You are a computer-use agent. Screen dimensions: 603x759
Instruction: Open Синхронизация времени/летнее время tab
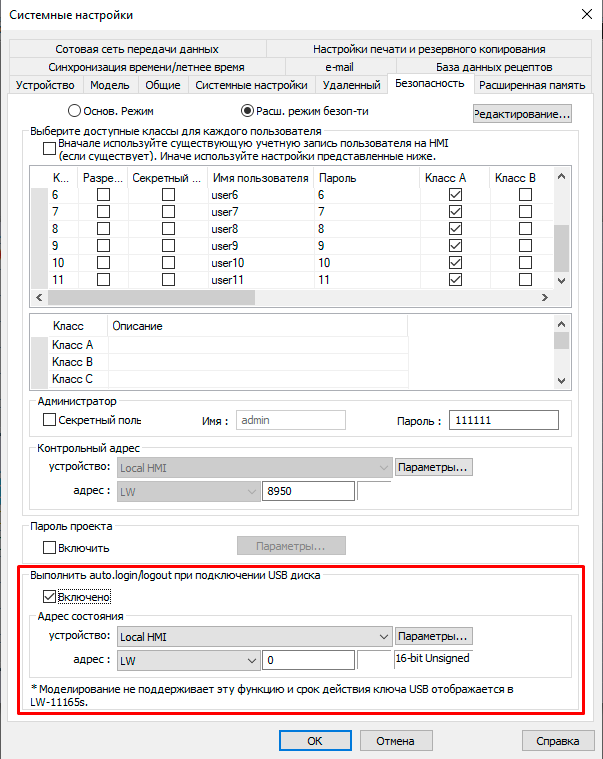pyautogui.click(x=147, y=67)
